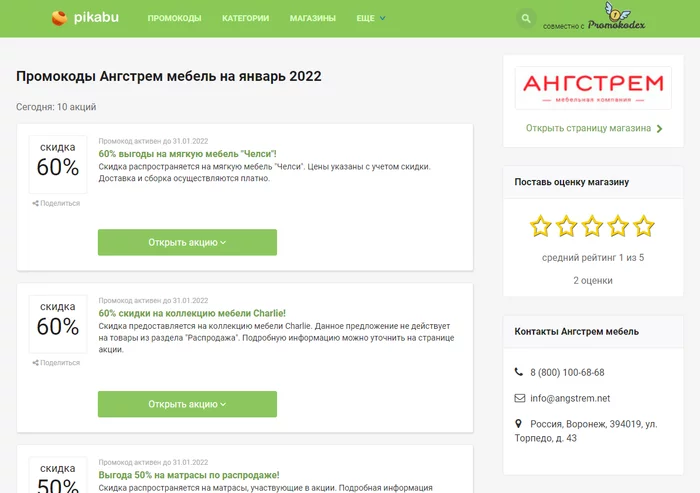The width and height of the screenshot is (700, 493).
Task: Open link Открыть страницу магазина
Action: click(588, 128)
